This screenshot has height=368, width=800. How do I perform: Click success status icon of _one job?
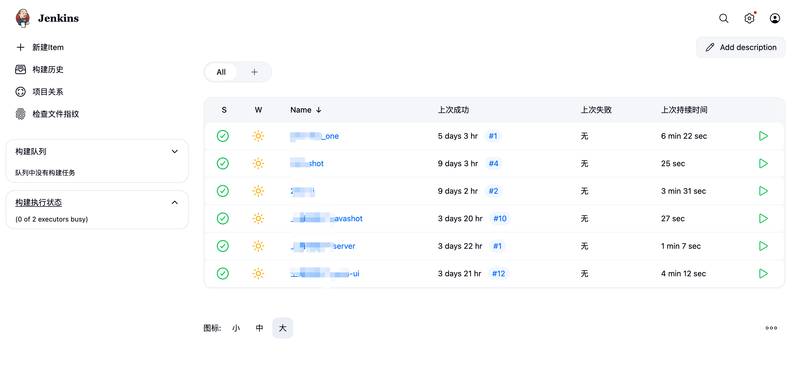tap(222, 136)
